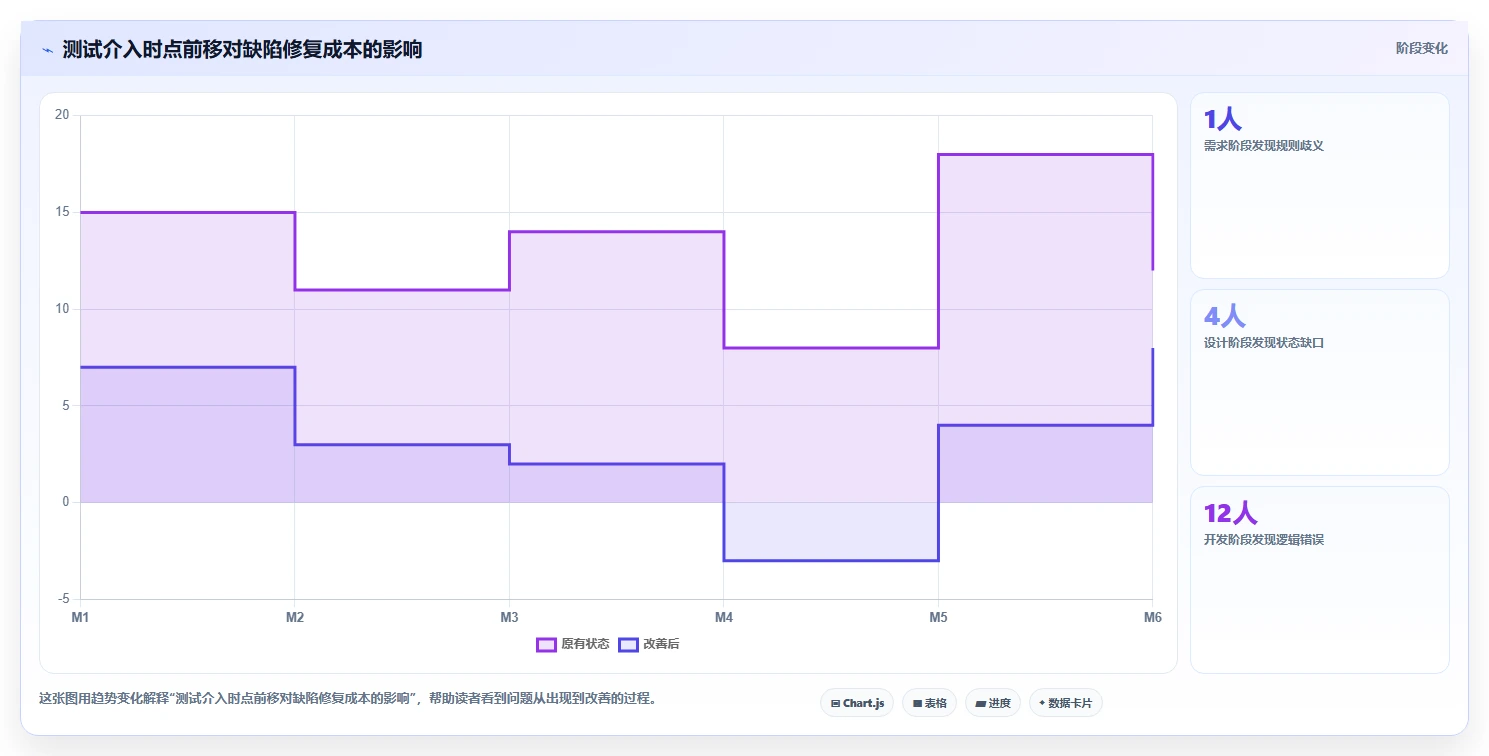The height and width of the screenshot is (756, 1489).
Task: Click the title 测试介入时点前移对缺陷修复成本的影响
Action: pyautogui.click(x=242, y=49)
